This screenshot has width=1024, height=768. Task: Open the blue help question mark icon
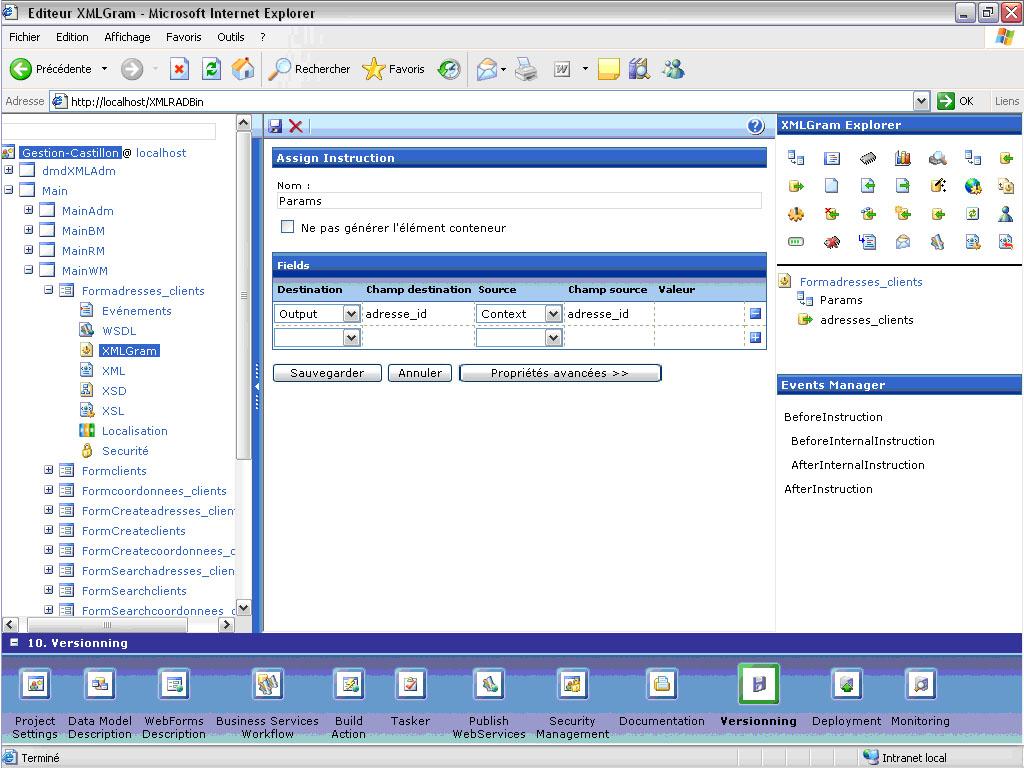(x=756, y=126)
